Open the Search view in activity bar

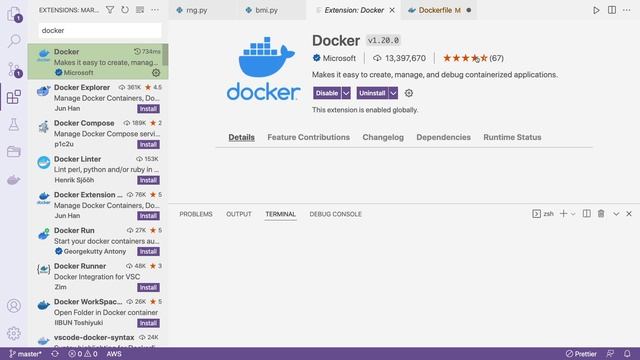[14, 41]
